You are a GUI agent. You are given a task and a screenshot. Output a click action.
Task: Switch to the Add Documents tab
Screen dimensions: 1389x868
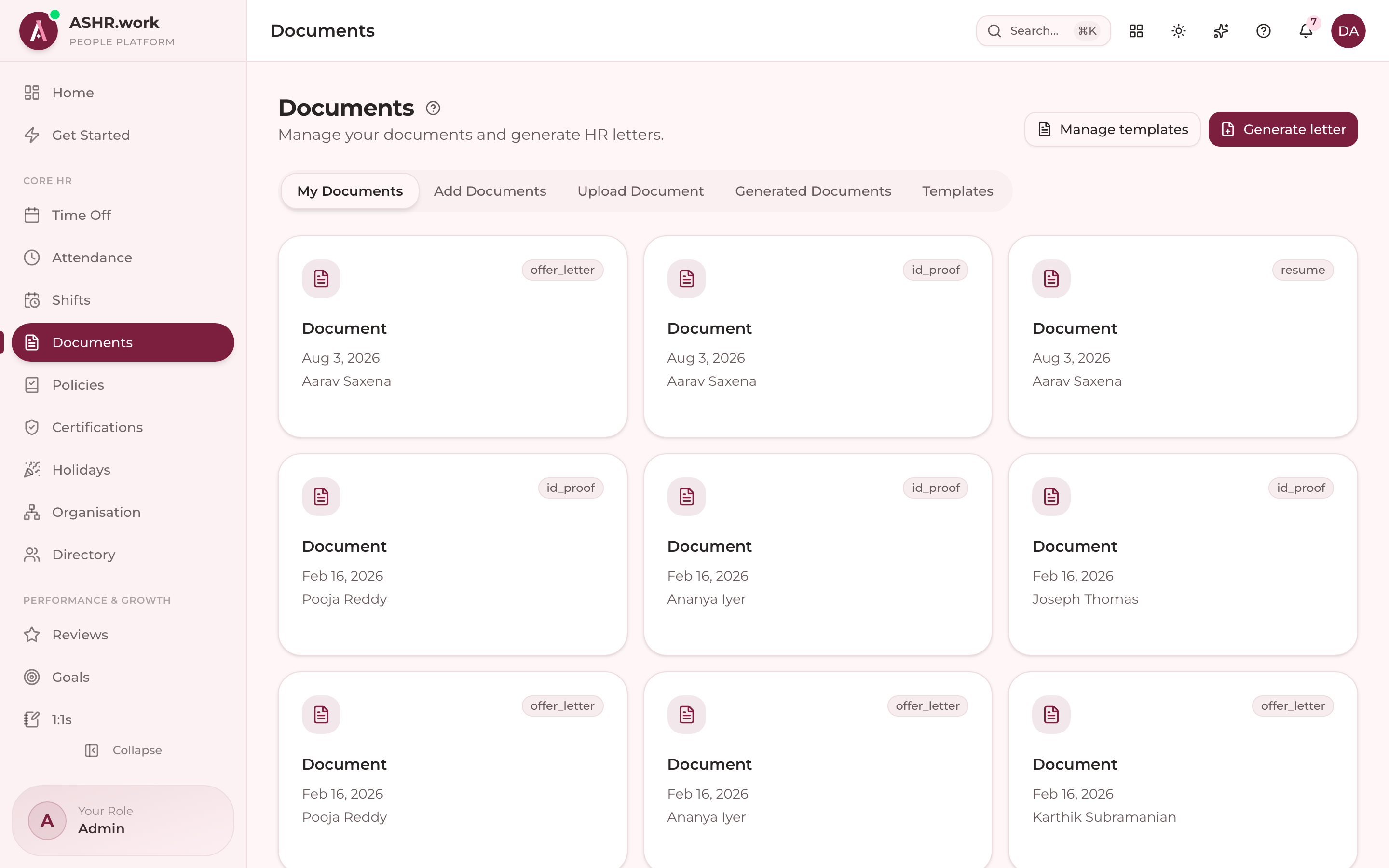(x=490, y=191)
